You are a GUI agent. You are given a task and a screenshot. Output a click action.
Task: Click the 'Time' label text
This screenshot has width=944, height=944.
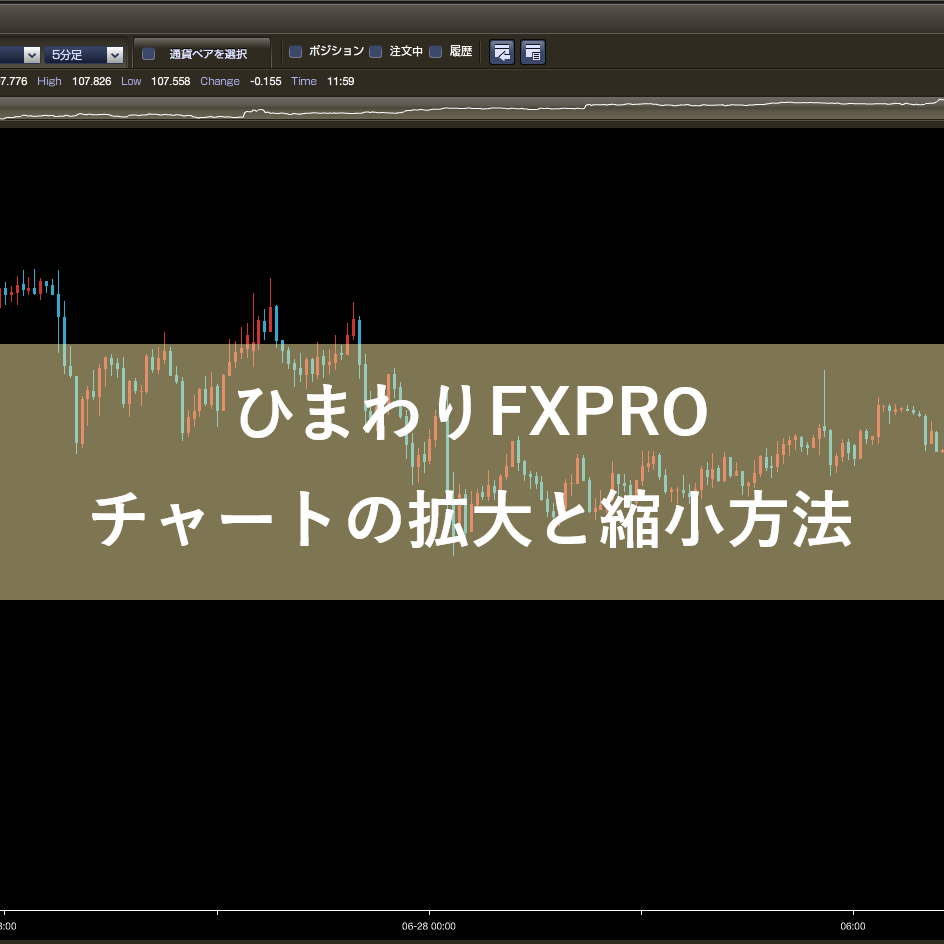pos(304,81)
